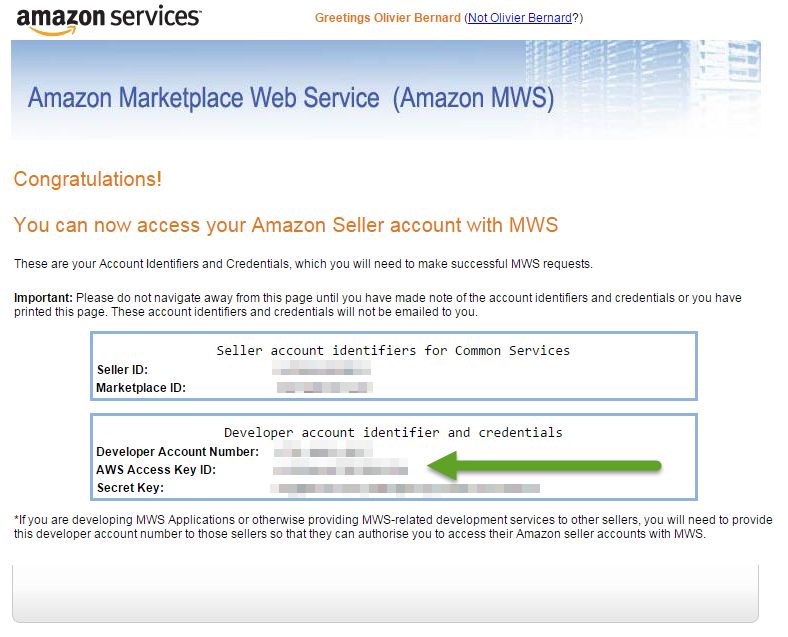This screenshot has height=637, width=788.
Task: Click the 'Developer Account Number:' label
Action: [x=177, y=452]
